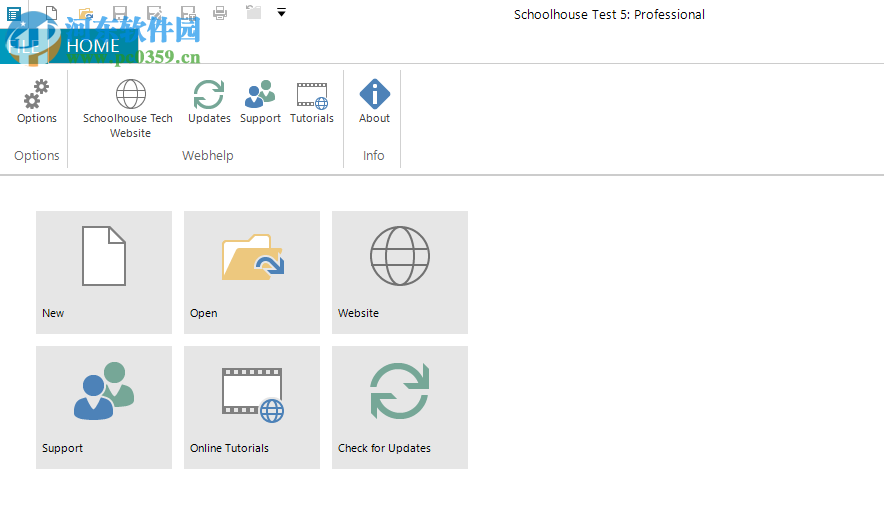The width and height of the screenshot is (884, 525).
Task: Click the Open file tile
Action: click(252, 272)
